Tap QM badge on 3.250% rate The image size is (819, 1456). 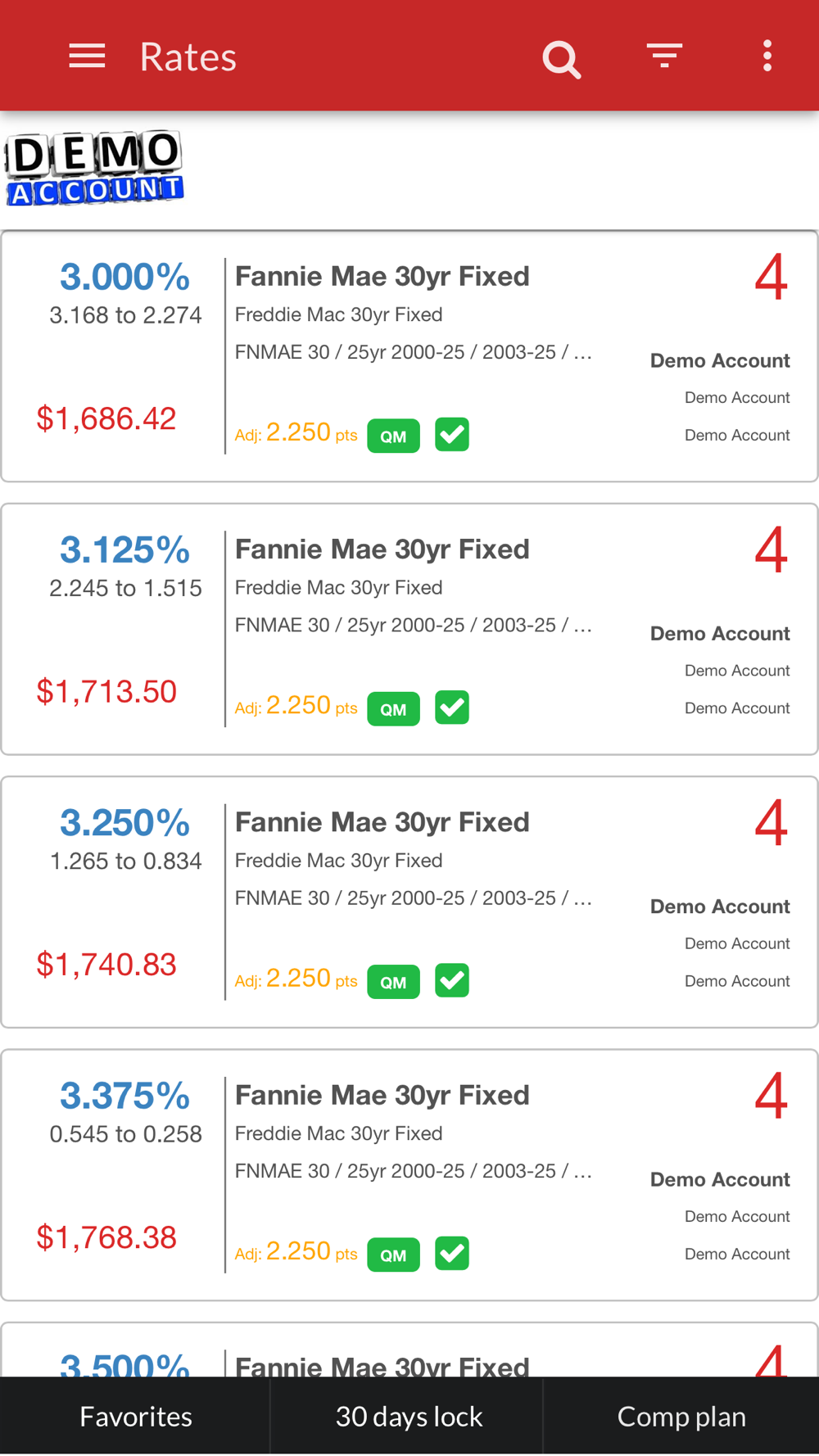point(393,981)
